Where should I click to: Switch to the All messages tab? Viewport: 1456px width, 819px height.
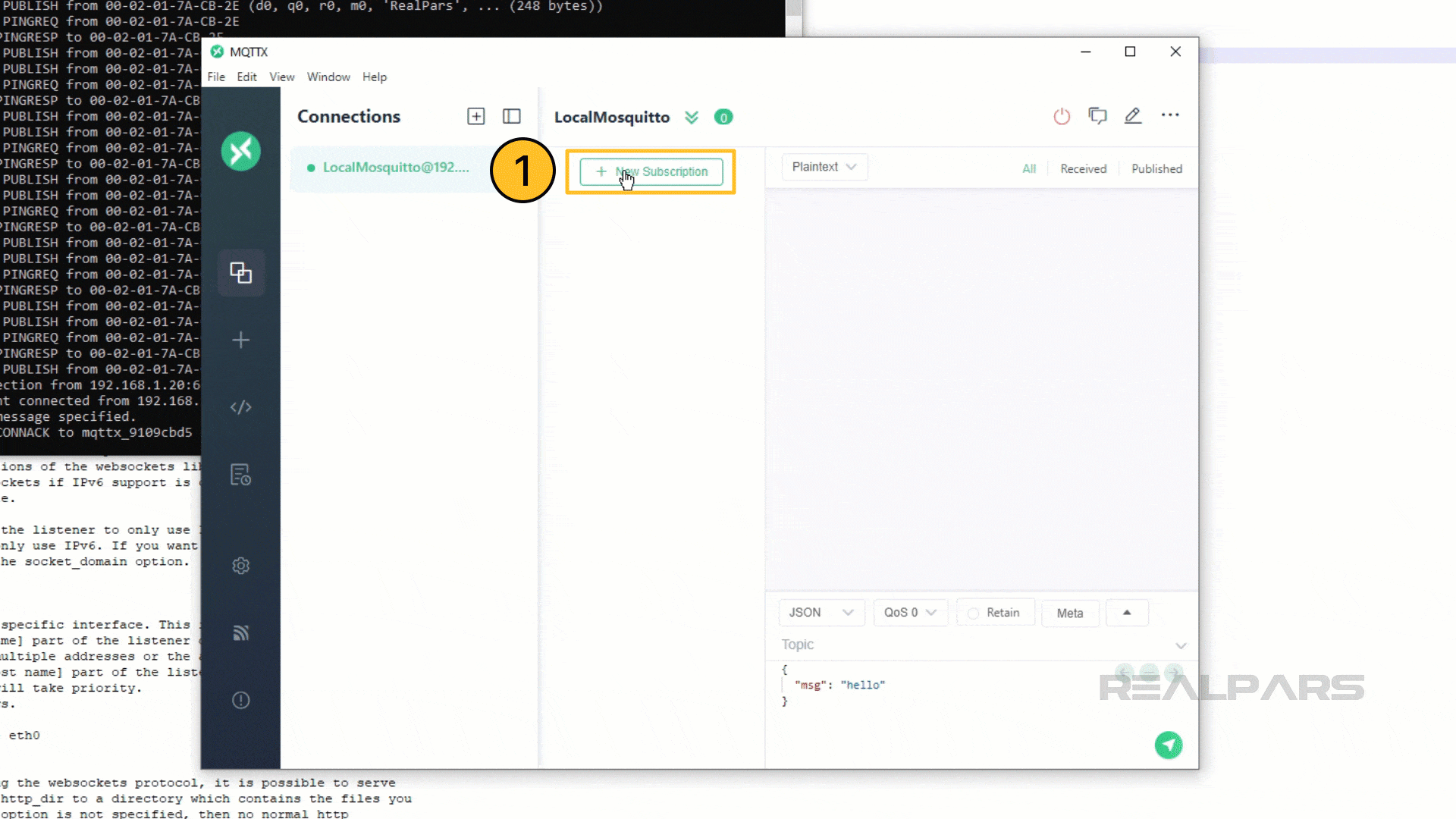coord(1029,168)
